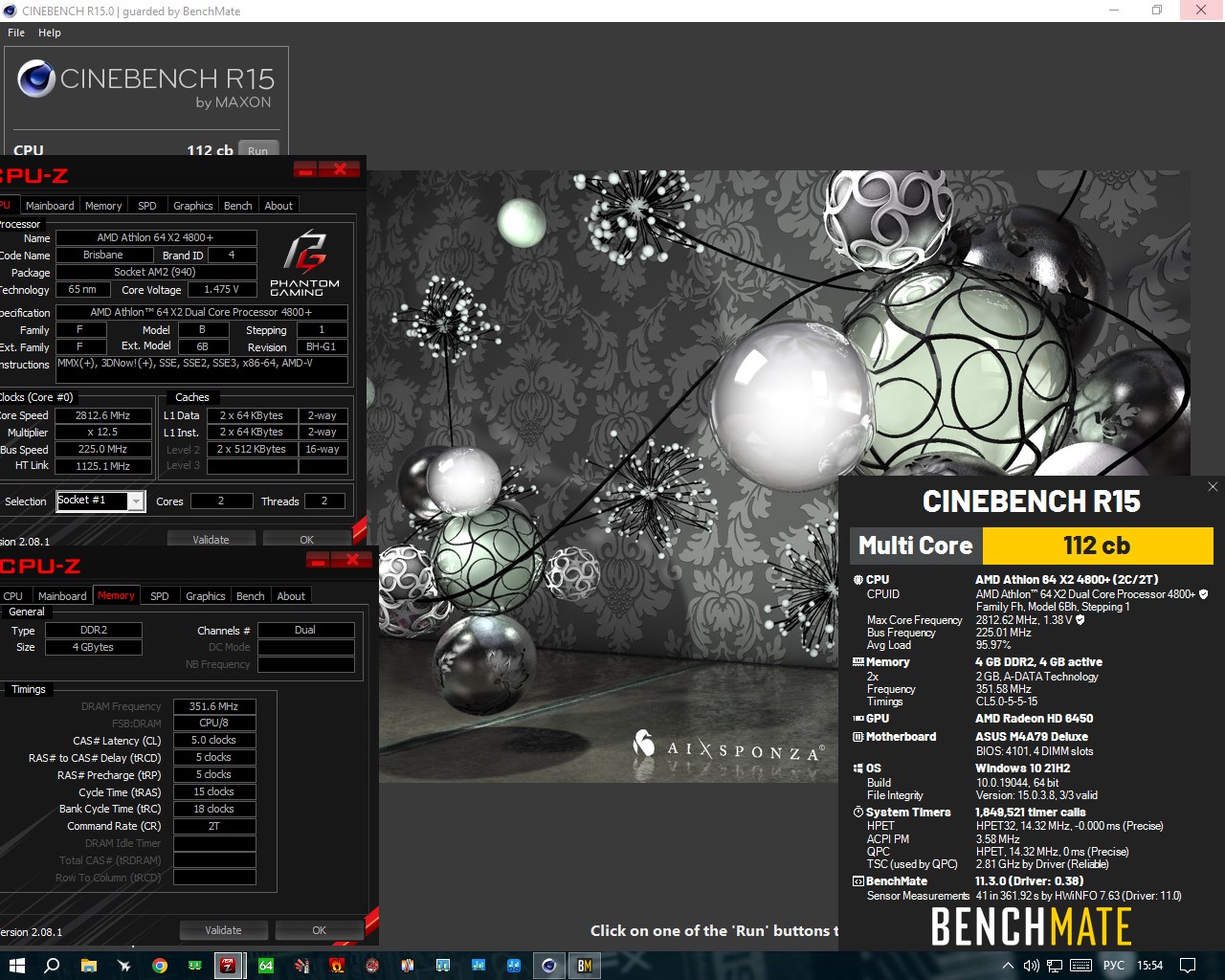Click OK in the lower CPU-Z window
This screenshot has width=1225, height=980.
[320, 930]
